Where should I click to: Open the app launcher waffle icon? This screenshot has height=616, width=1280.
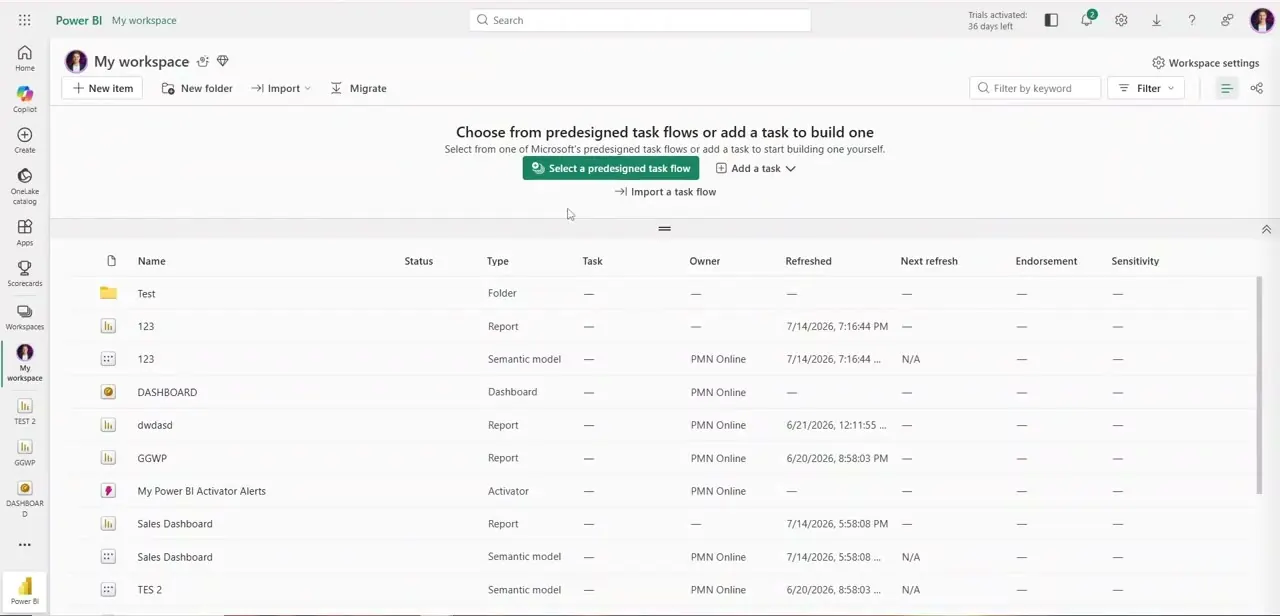[x=24, y=20]
